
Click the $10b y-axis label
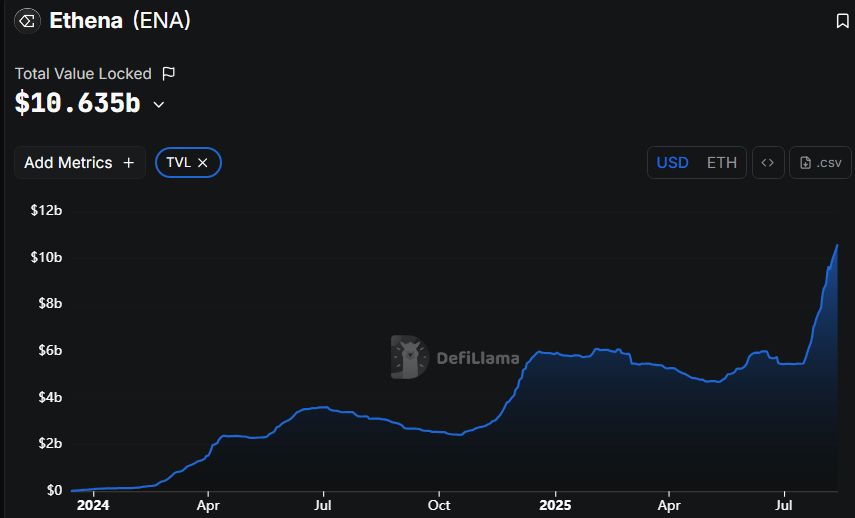[46, 257]
